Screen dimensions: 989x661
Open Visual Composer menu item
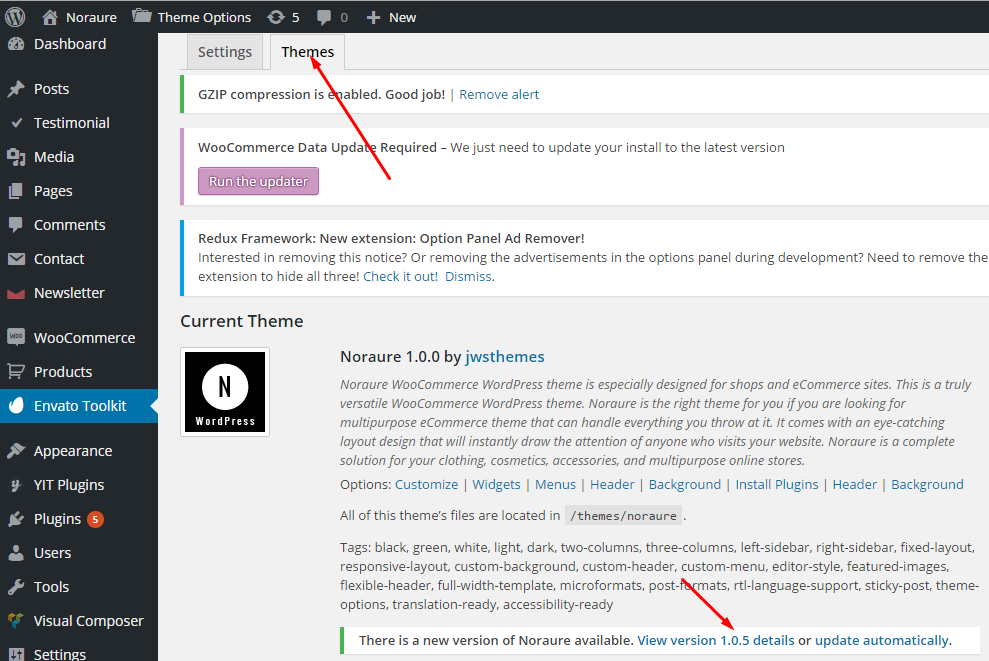pyautogui.click(x=89, y=621)
